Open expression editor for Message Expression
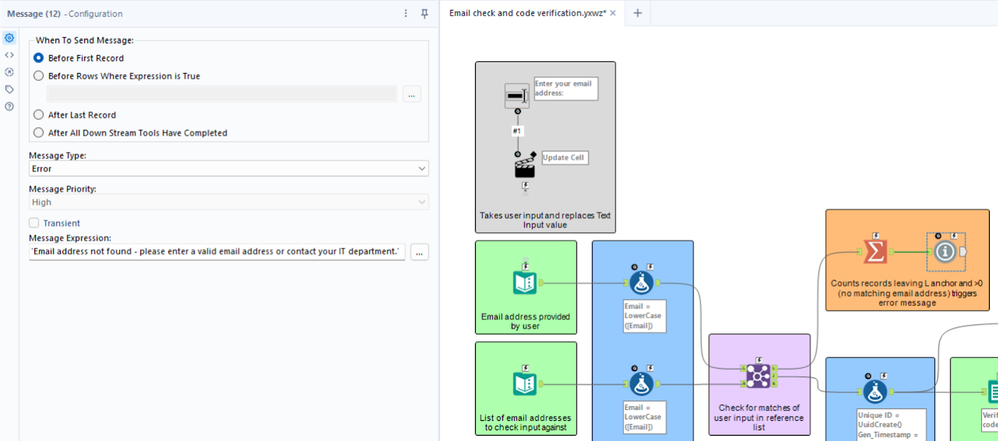The width and height of the screenshot is (998, 441). pyautogui.click(x=419, y=253)
